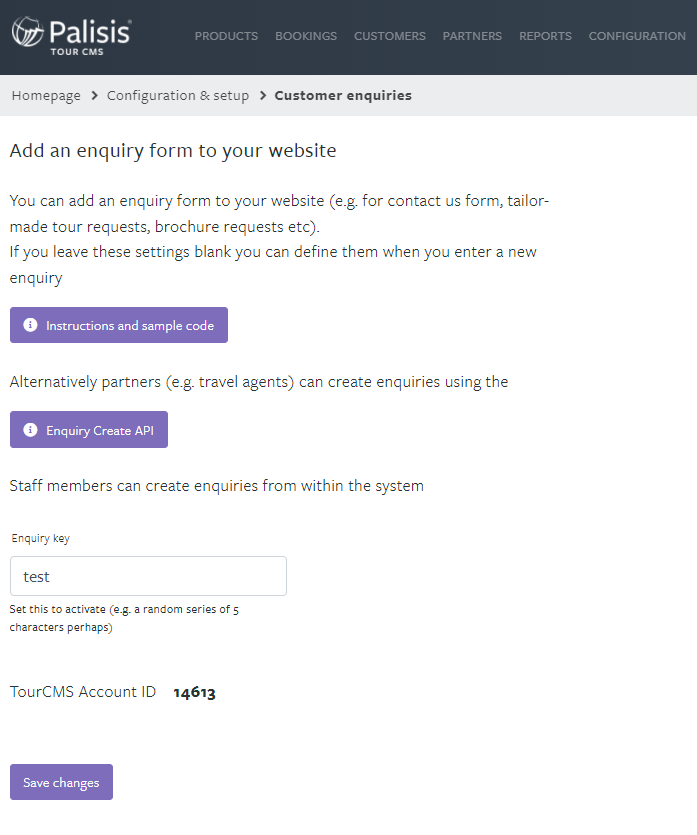Click the TourCMS Account ID number 14613
Image resolution: width=697 pixels, height=835 pixels.
[x=194, y=693]
